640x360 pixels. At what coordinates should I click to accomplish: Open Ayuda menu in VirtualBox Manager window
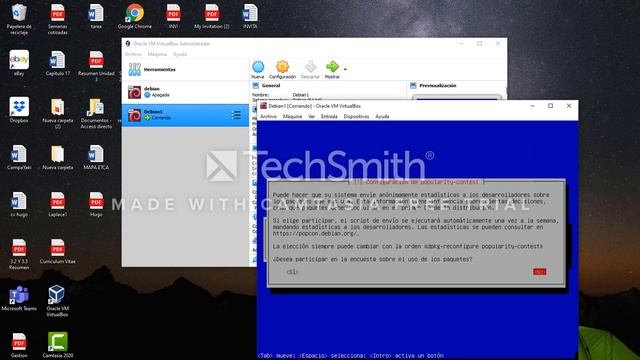pyautogui.click(x=180, y=54)
